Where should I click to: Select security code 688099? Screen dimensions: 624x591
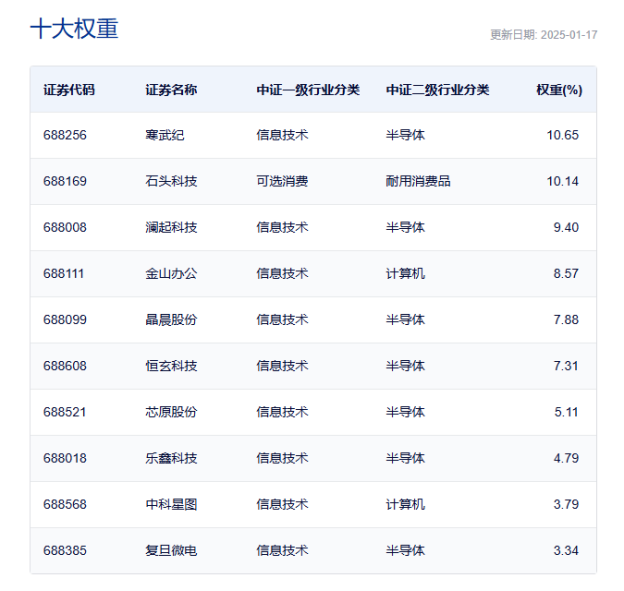click(x=65, y=320)
